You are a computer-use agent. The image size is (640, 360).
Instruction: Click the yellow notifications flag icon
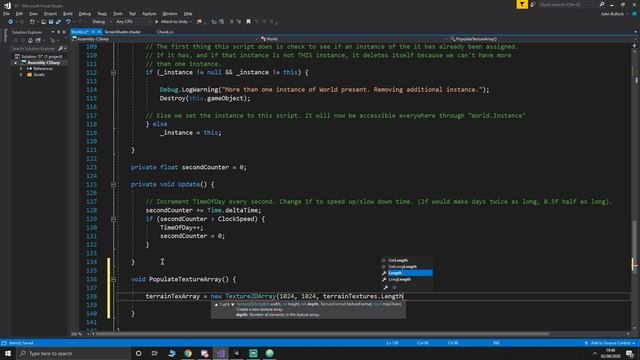tap(522, 4)
